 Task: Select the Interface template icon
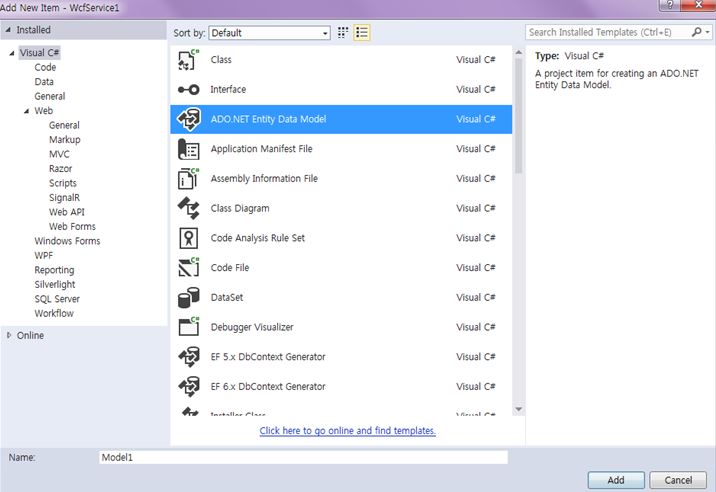tap(189, 90)
